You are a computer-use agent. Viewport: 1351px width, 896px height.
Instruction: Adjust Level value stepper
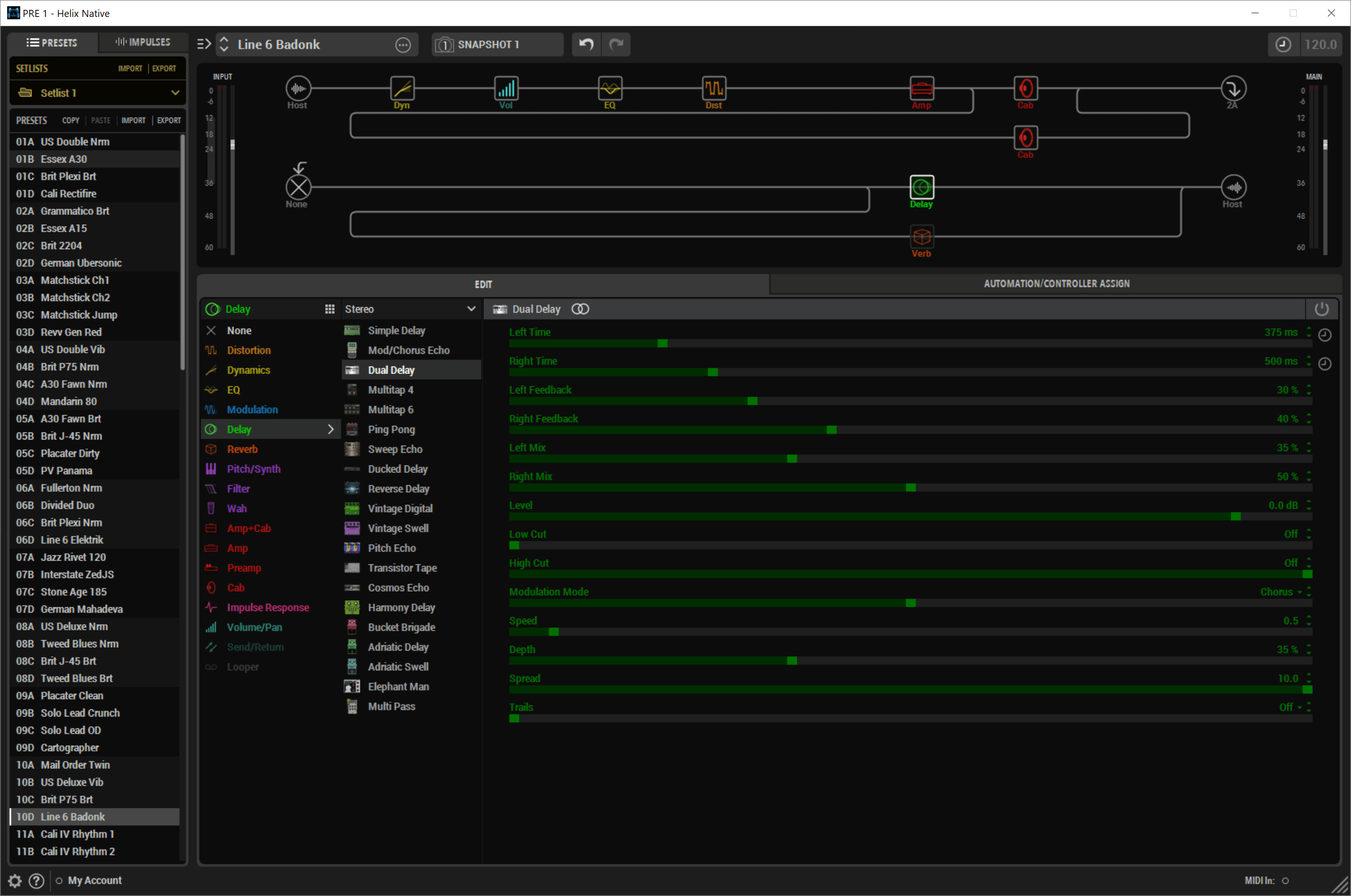[1309, 505]
